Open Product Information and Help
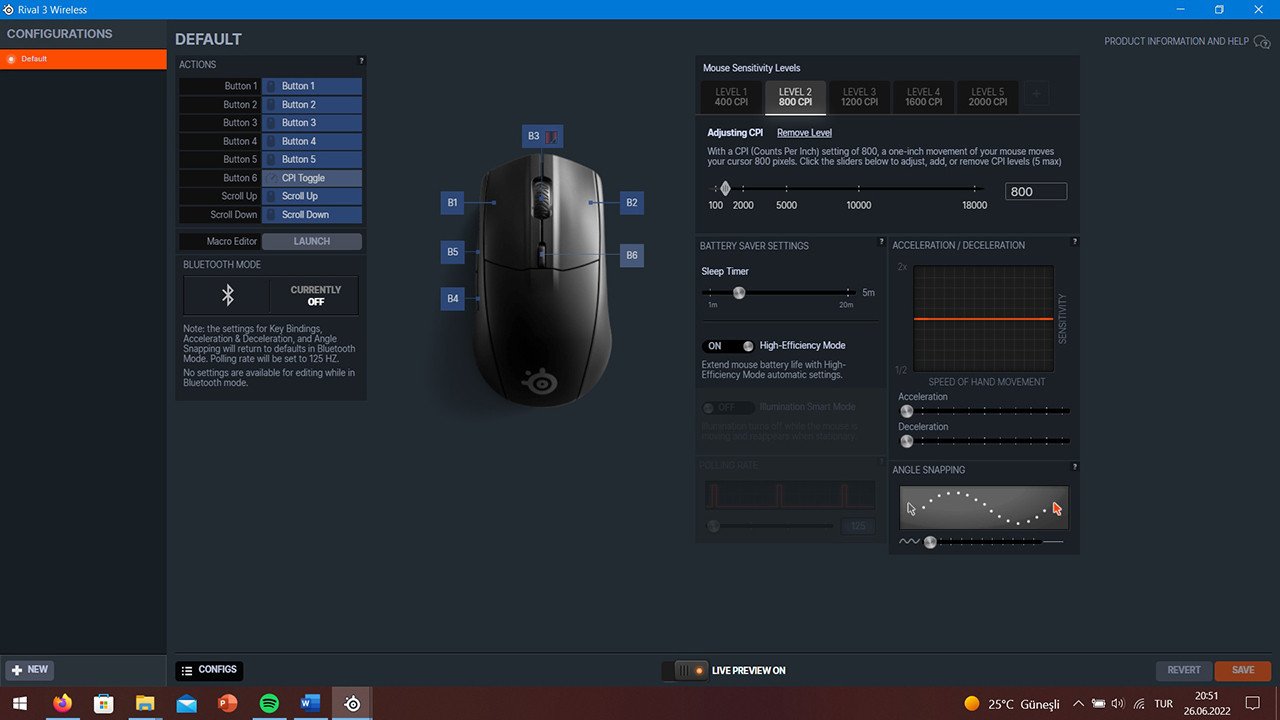Viewport: 1280px width, 720px height. (x=1176, y=42)
